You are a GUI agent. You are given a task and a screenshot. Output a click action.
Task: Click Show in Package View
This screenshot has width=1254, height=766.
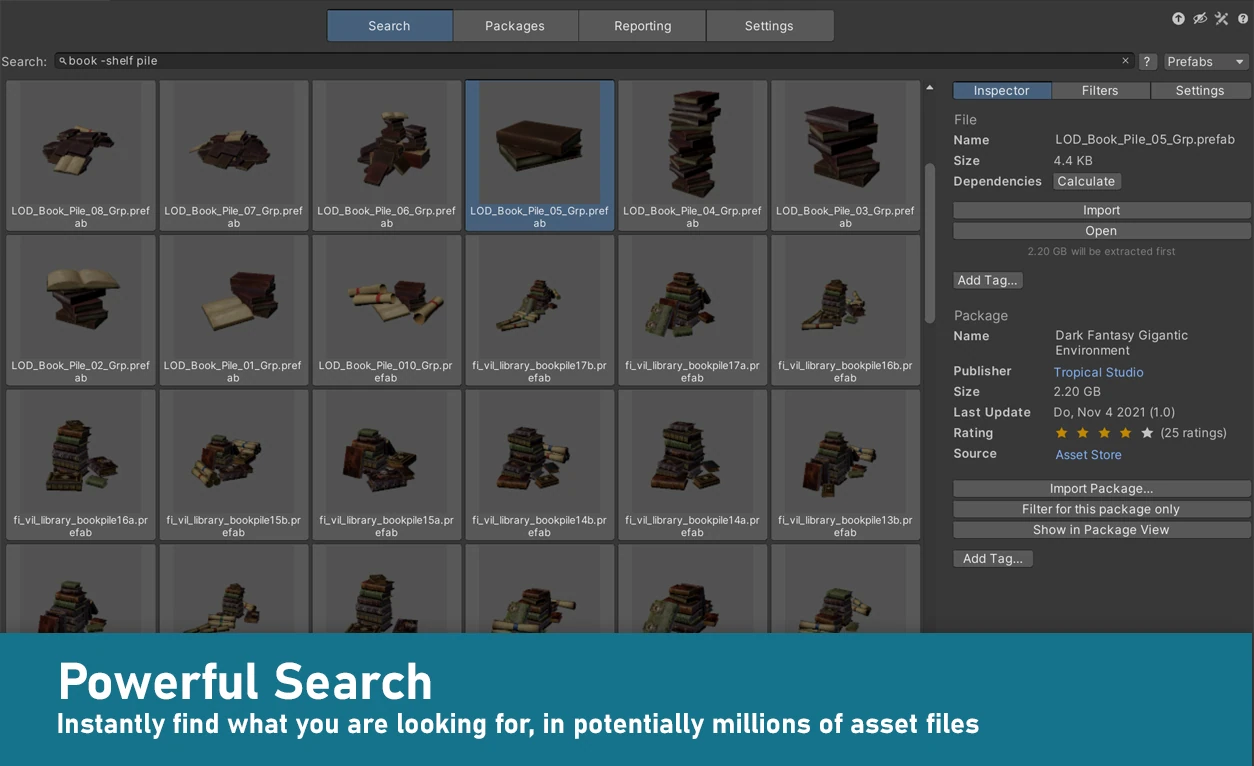1102,530
